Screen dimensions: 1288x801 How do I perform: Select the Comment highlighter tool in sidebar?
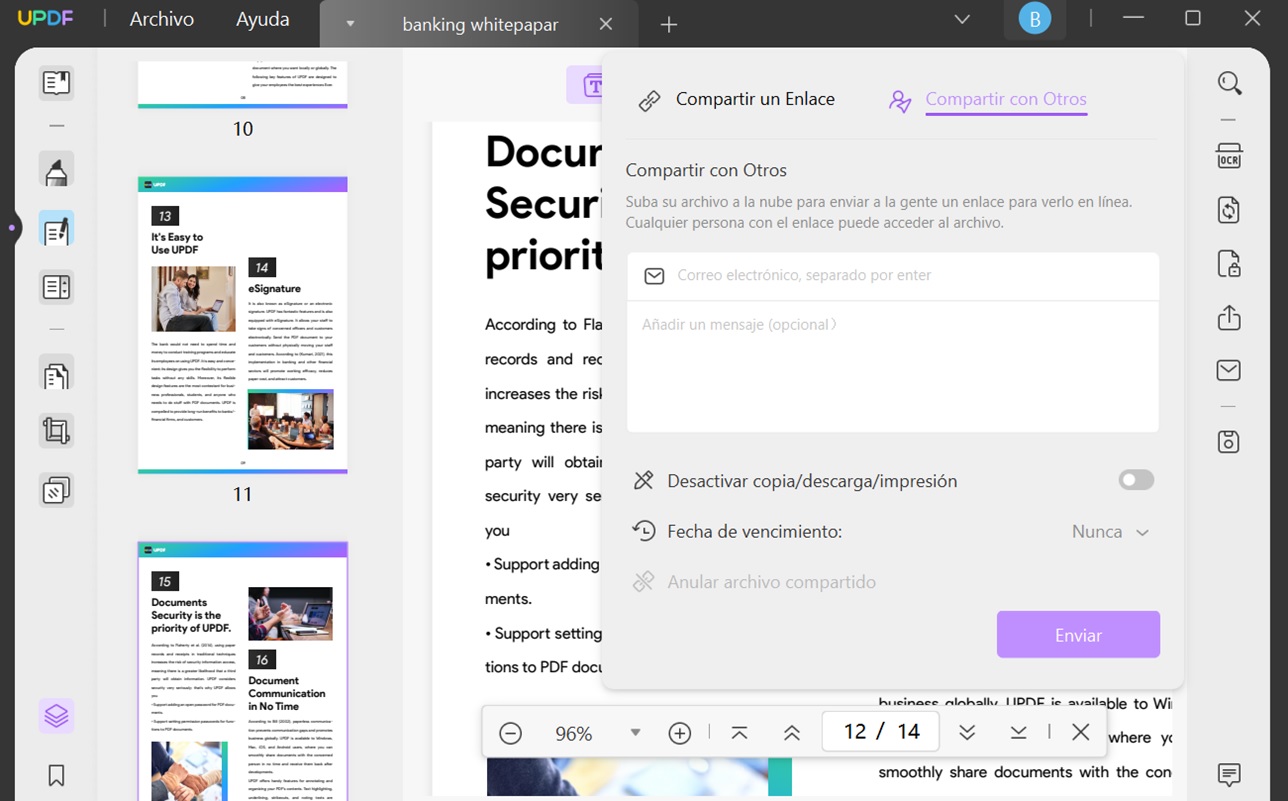click(56, 170)
